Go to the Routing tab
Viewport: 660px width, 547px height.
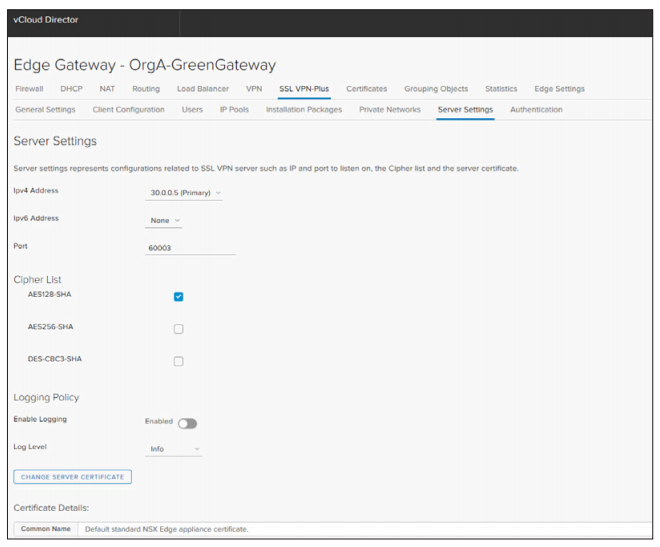pyautogui.click(x=146, y=89)
